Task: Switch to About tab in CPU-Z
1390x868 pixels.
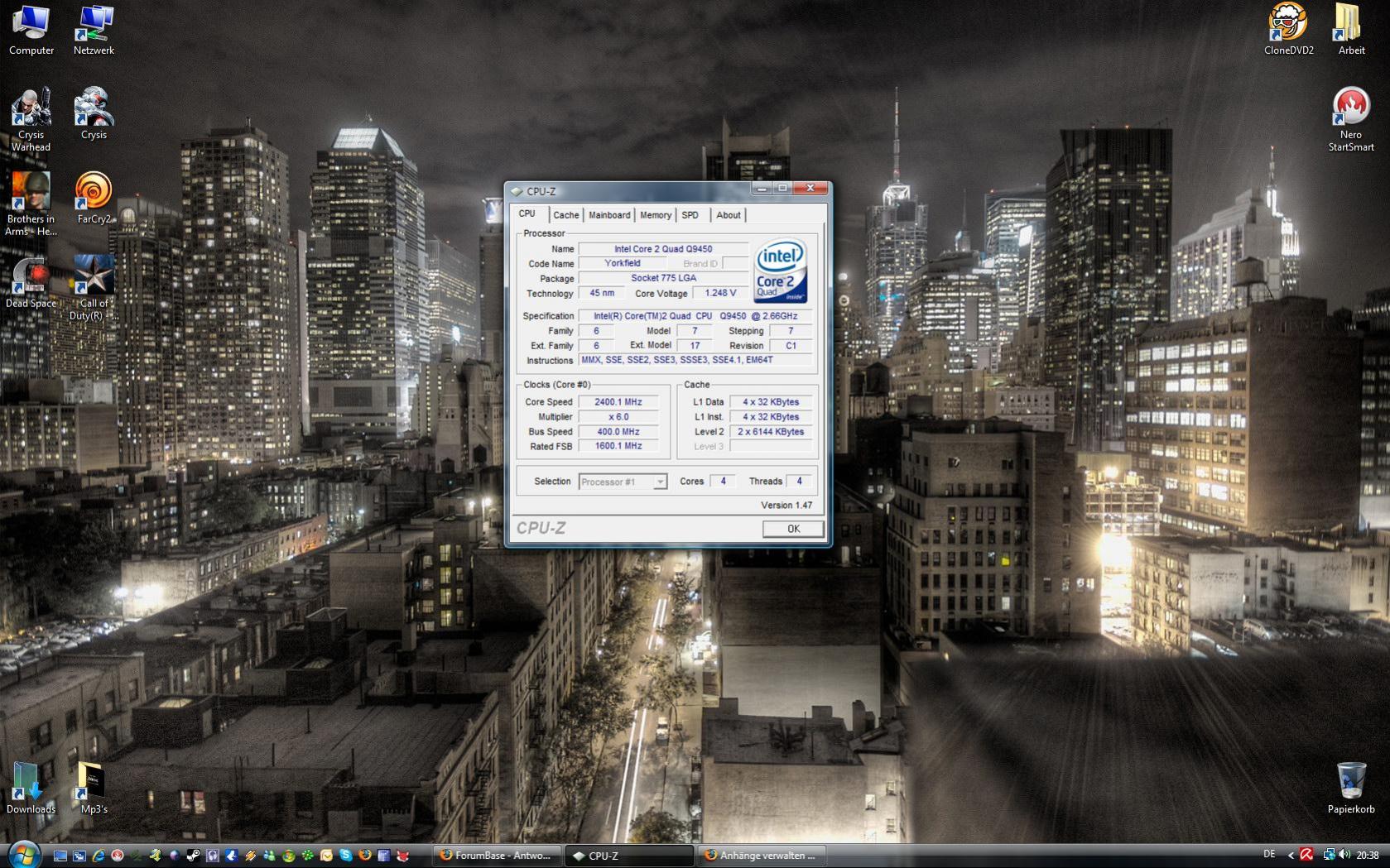Action: click(729, 215)
